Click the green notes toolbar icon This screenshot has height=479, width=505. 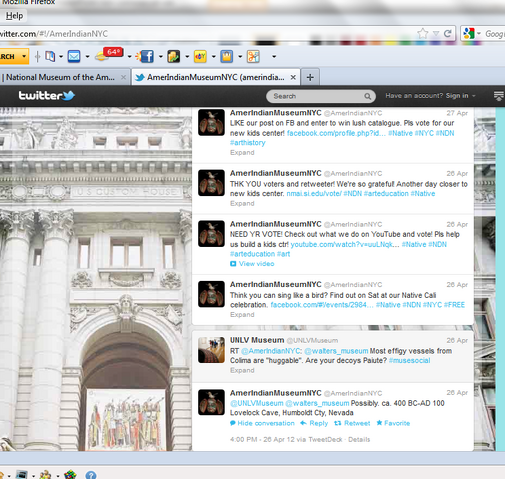(x=174, y=56)
